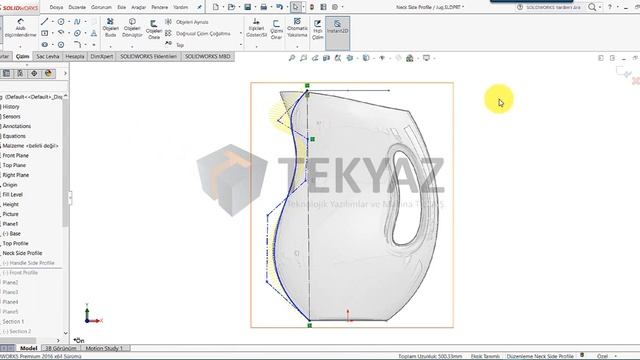The width and height of the screenshot is (640, 360).
Task: Click Zoom to Fit in view toolbar
Action: click(x=292, y=58)
